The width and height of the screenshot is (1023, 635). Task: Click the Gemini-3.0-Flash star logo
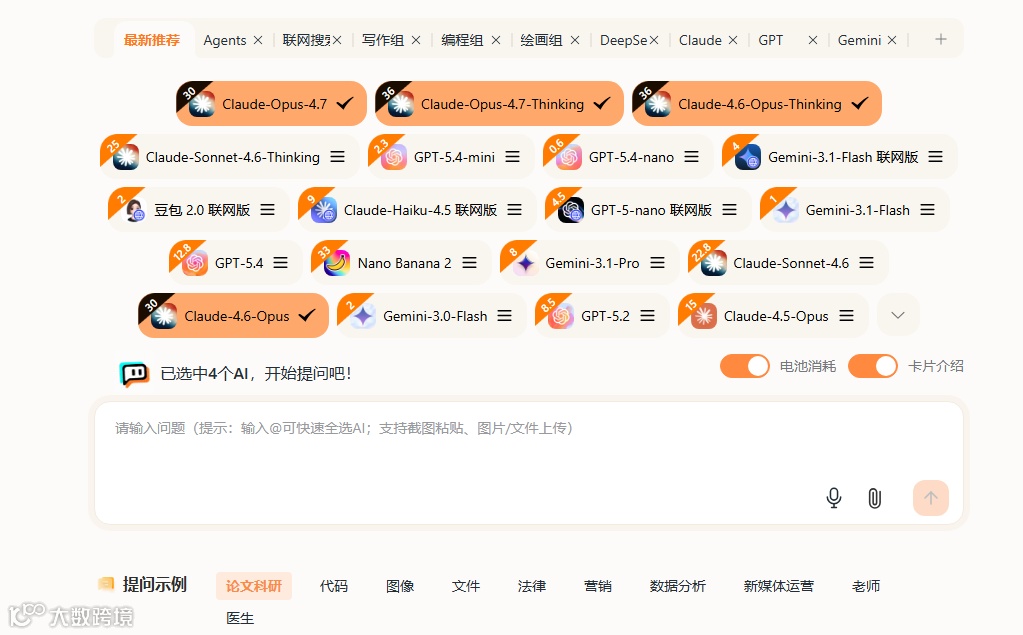coord(363,316)
